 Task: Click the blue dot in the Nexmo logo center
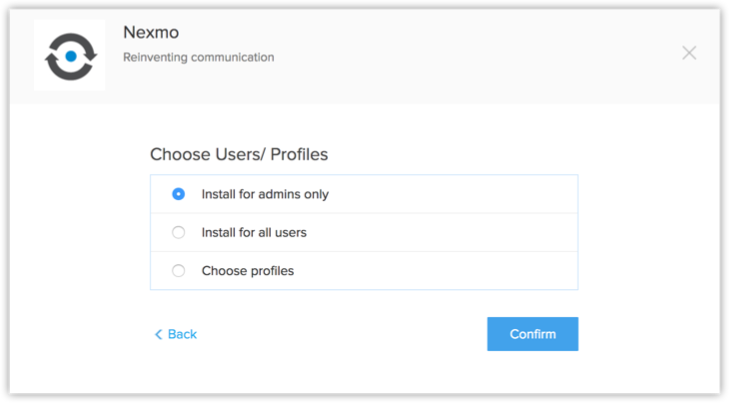click(70, 57)
